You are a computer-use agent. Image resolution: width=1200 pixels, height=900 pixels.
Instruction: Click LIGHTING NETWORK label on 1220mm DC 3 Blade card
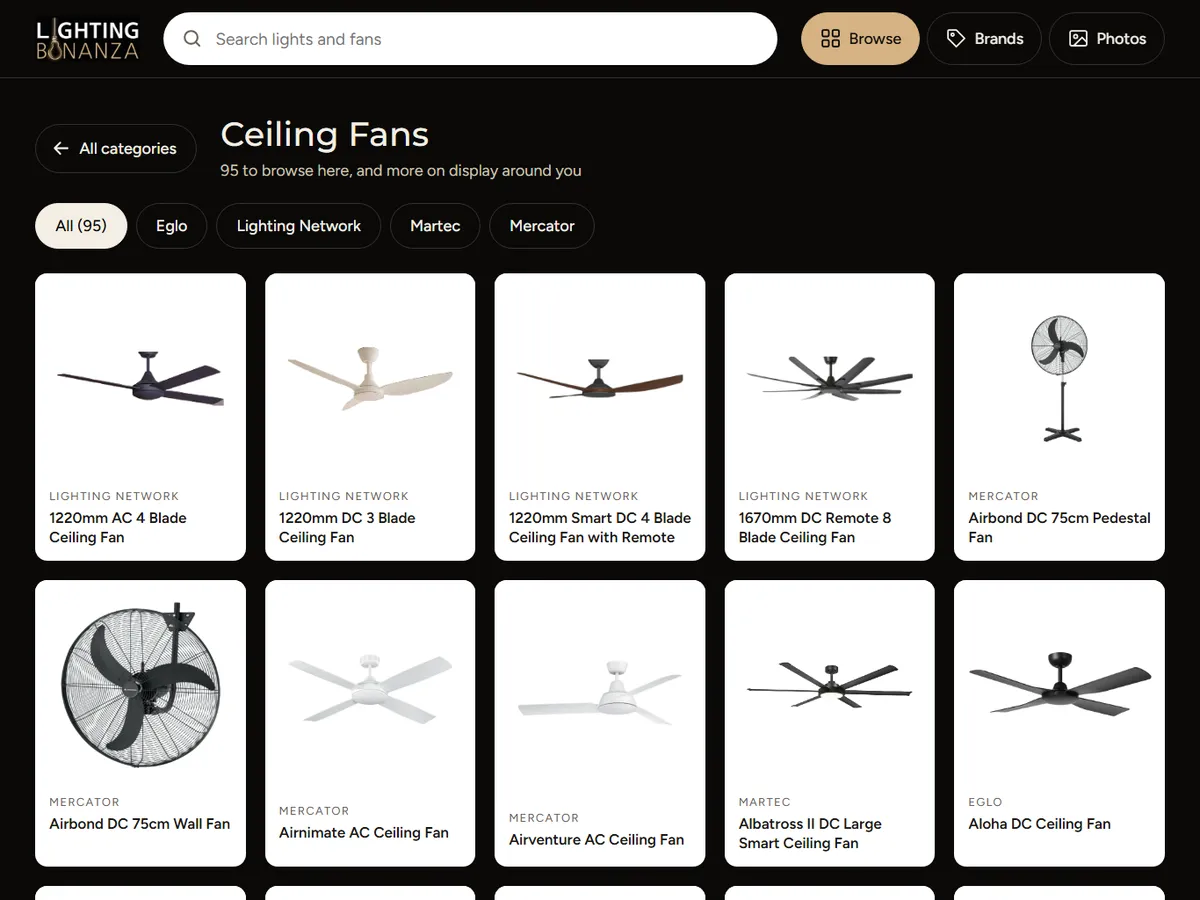[344, 496]
